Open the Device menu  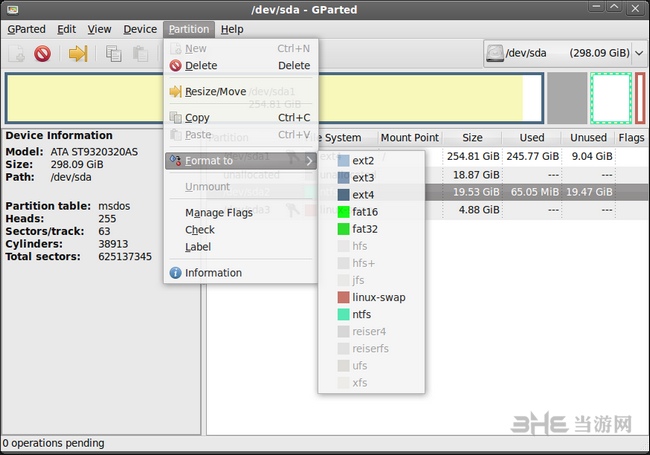pyautogui.click(x=140, y=29)
